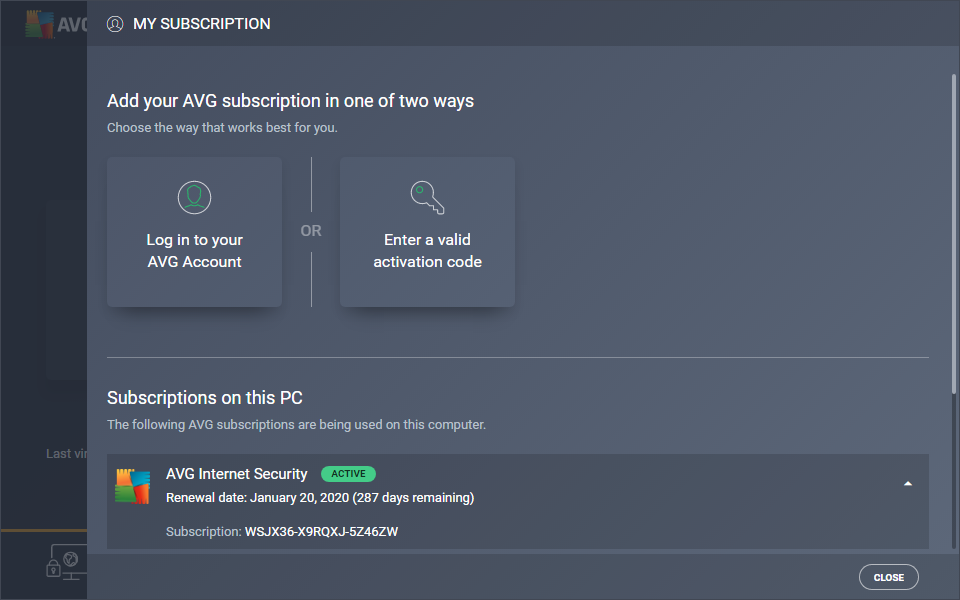960x600 pixels.
Task: Click the vertical scrollbar of the subscription panel
Action: 953,234
